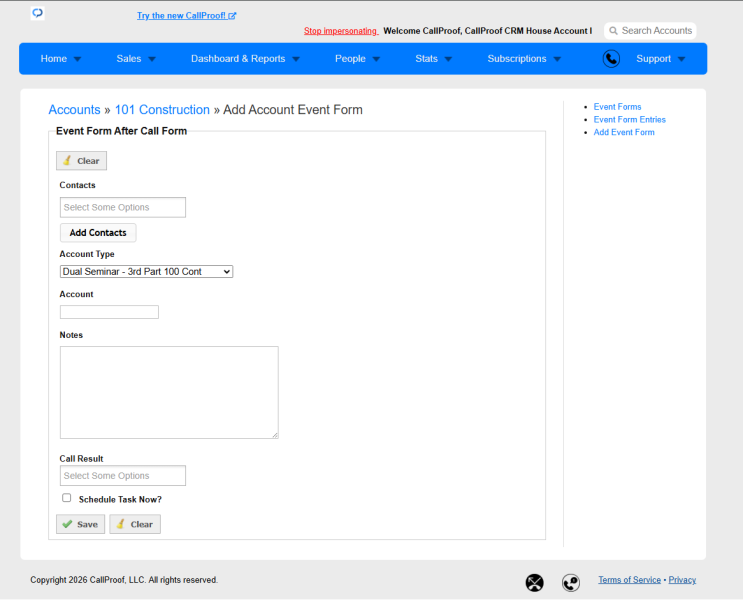Open the Home menu
743x600 pixels.
(54, 59)
